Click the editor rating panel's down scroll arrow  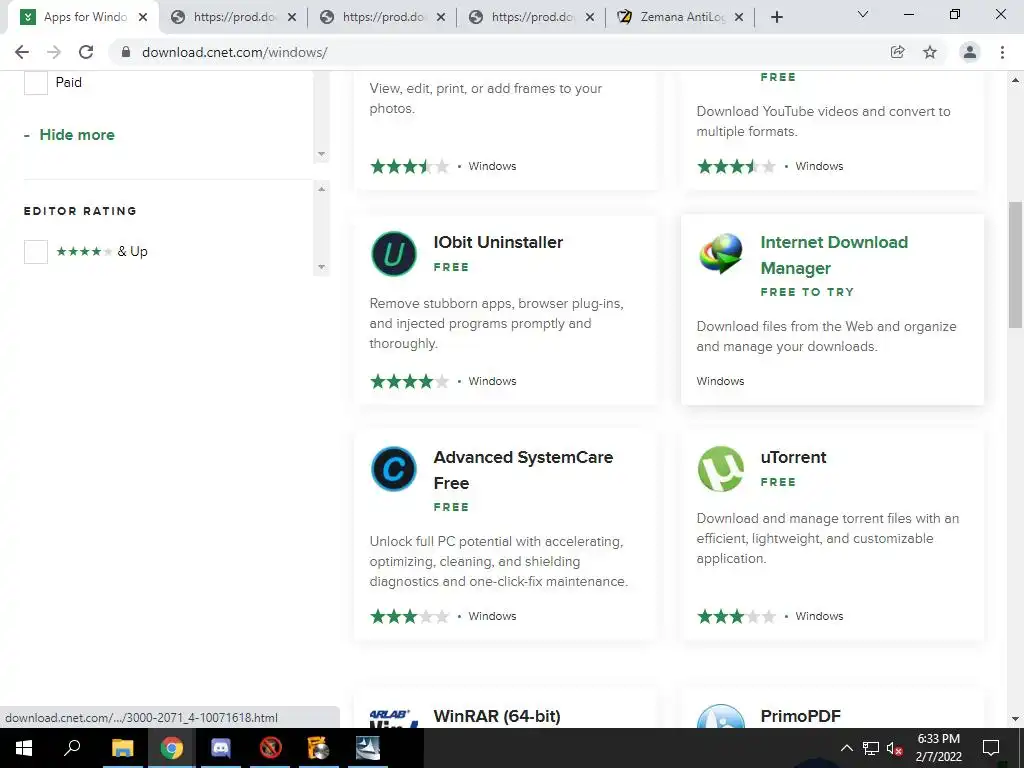[x=321, y=266]
